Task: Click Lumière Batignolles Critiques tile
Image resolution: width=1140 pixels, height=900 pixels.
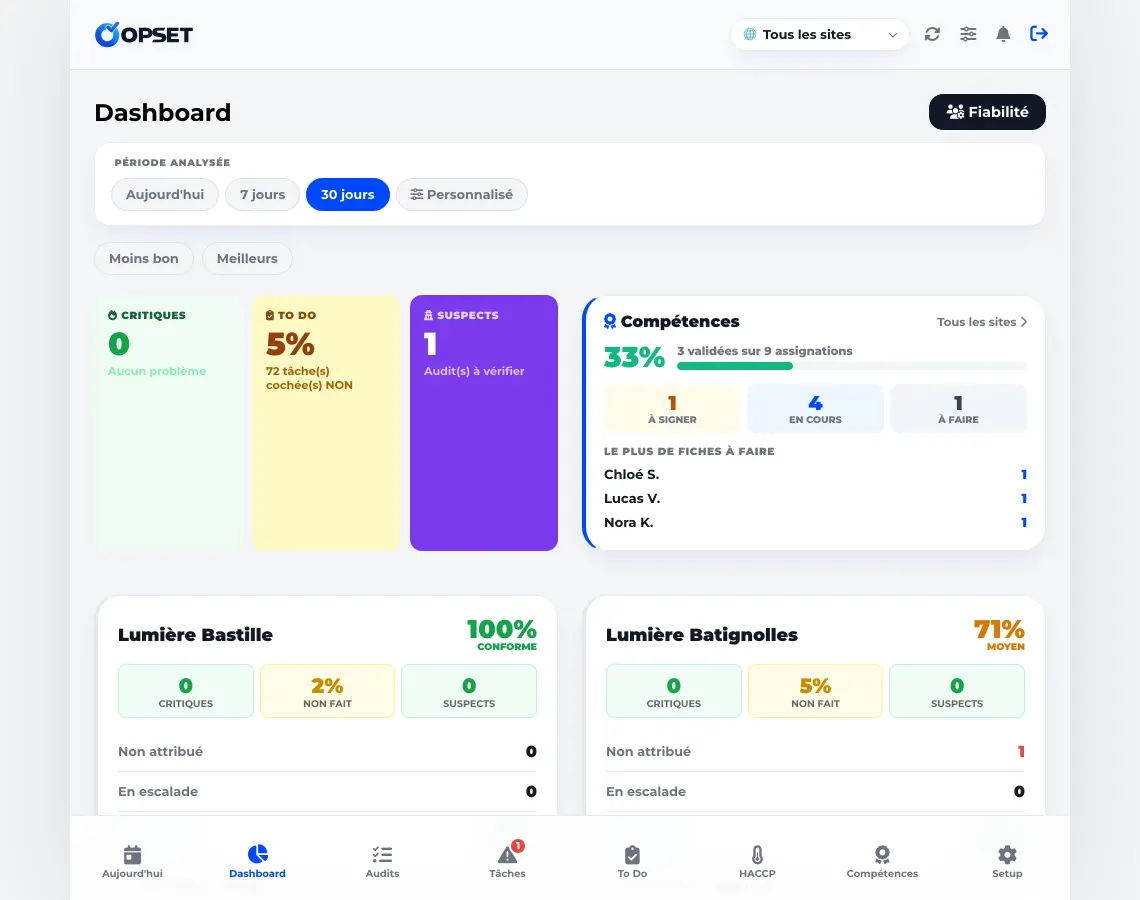Action: coord(673,691)
